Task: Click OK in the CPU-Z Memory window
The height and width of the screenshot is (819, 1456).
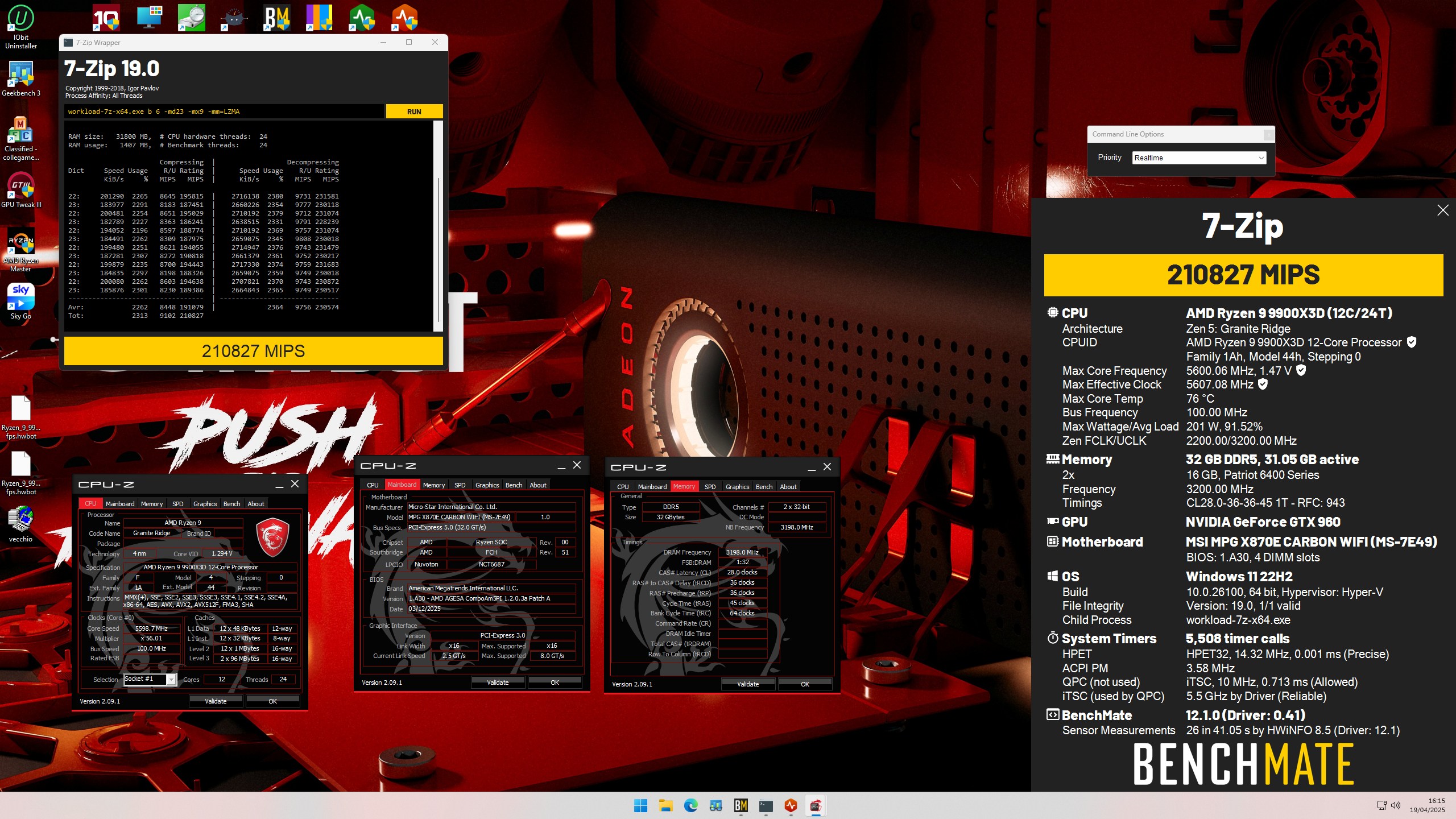Action: (x=805, y=684)
